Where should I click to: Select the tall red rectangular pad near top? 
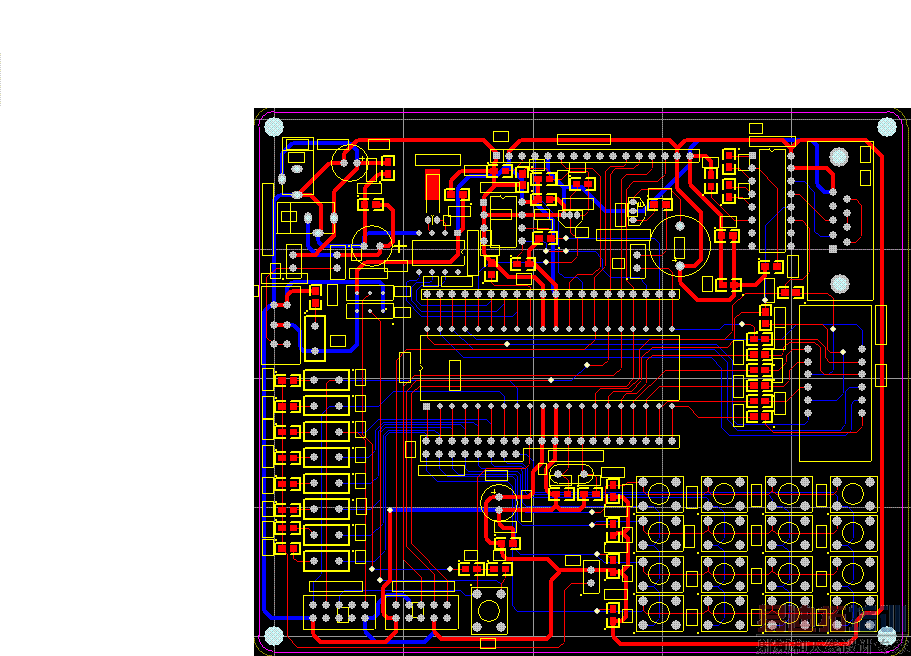coord(432,187)
